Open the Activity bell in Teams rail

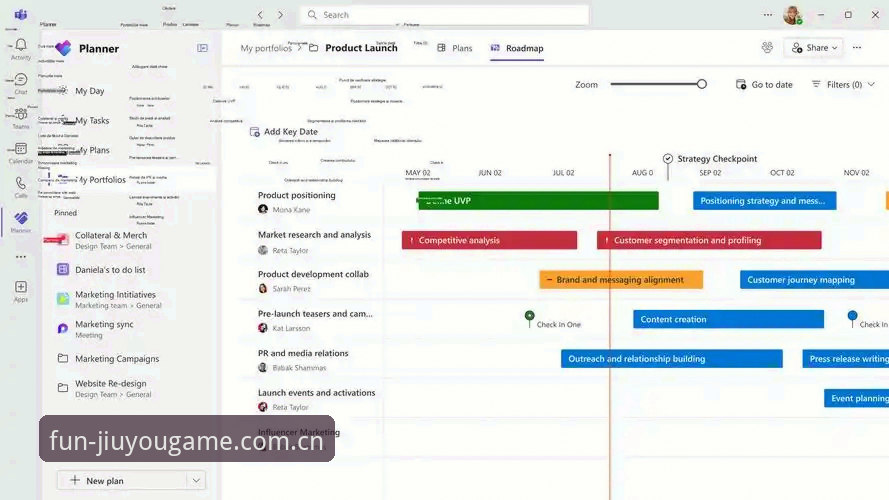coord(21,49)
